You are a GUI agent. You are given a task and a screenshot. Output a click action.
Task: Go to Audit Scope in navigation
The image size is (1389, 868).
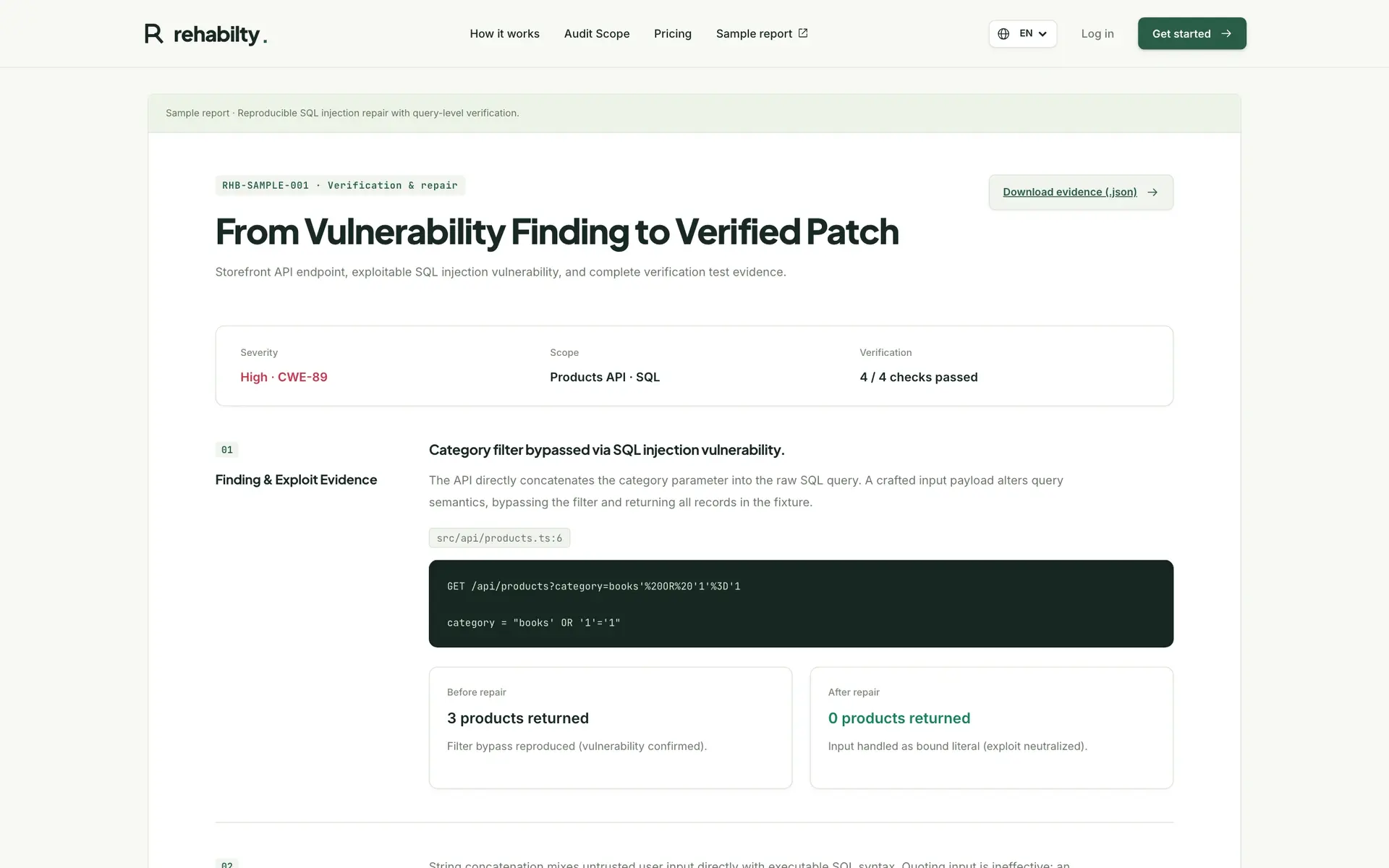597,33
